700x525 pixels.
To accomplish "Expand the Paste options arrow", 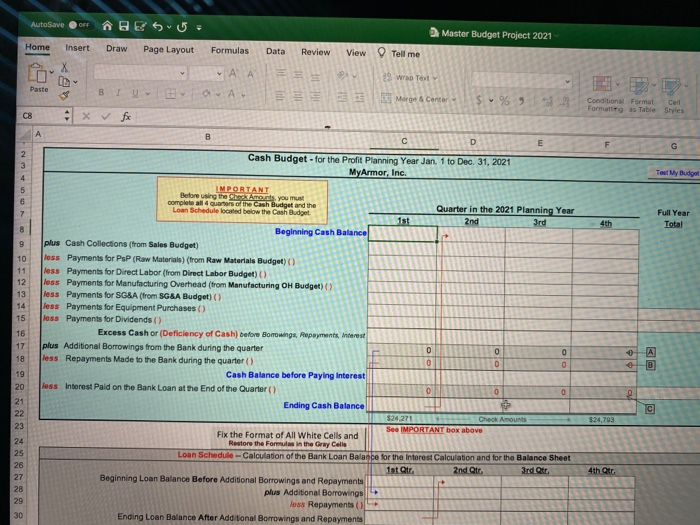I will pos(52,72).
